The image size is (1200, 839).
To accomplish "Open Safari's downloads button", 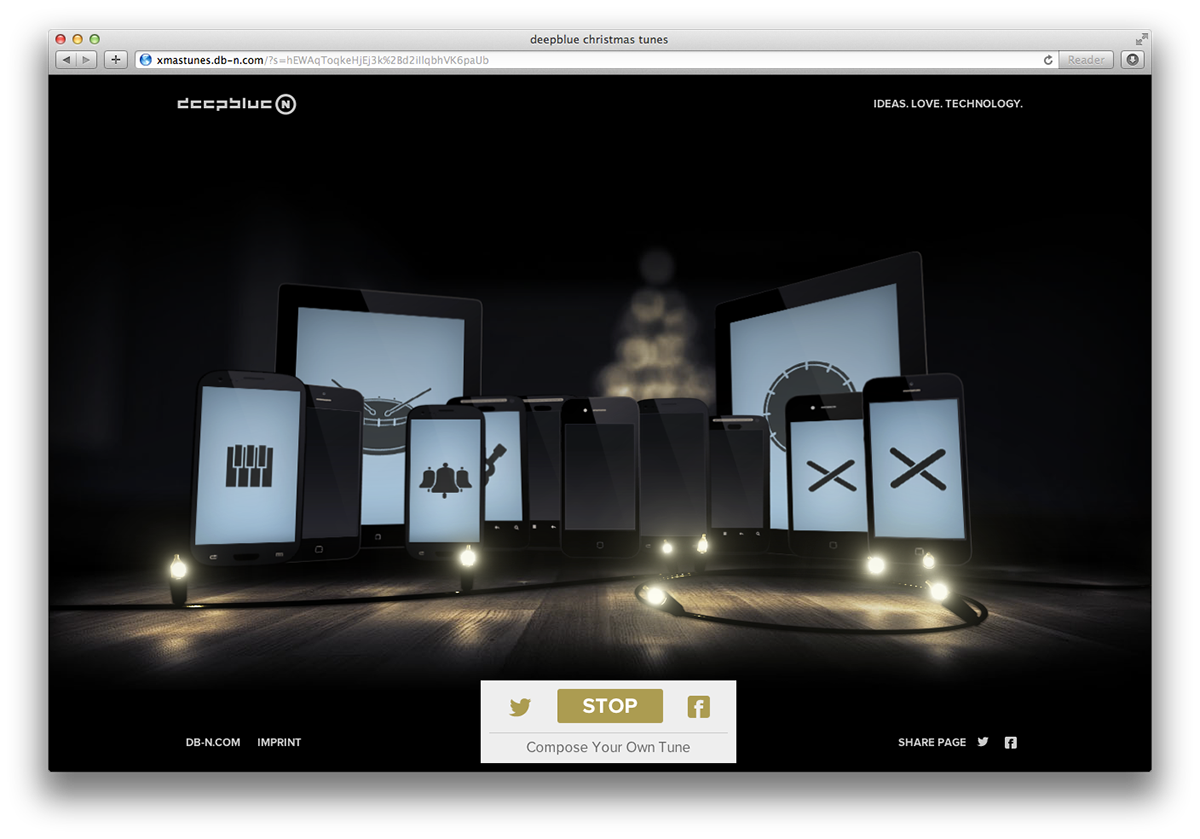I will (1132, 60).
